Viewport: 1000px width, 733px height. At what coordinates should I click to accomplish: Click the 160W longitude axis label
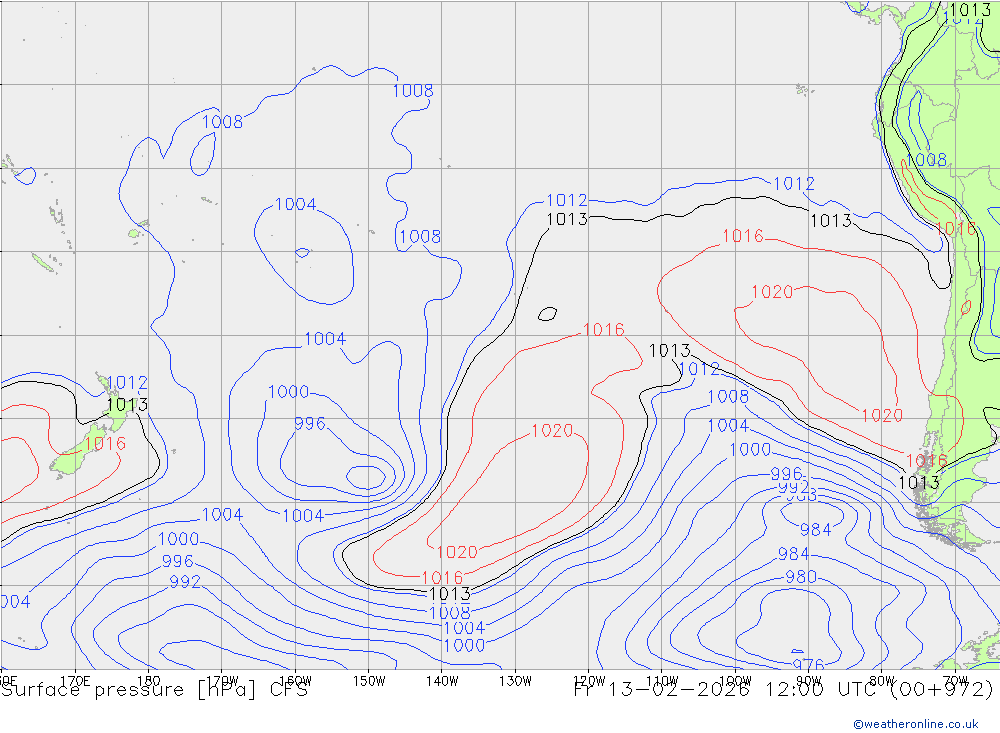[295, 681]
